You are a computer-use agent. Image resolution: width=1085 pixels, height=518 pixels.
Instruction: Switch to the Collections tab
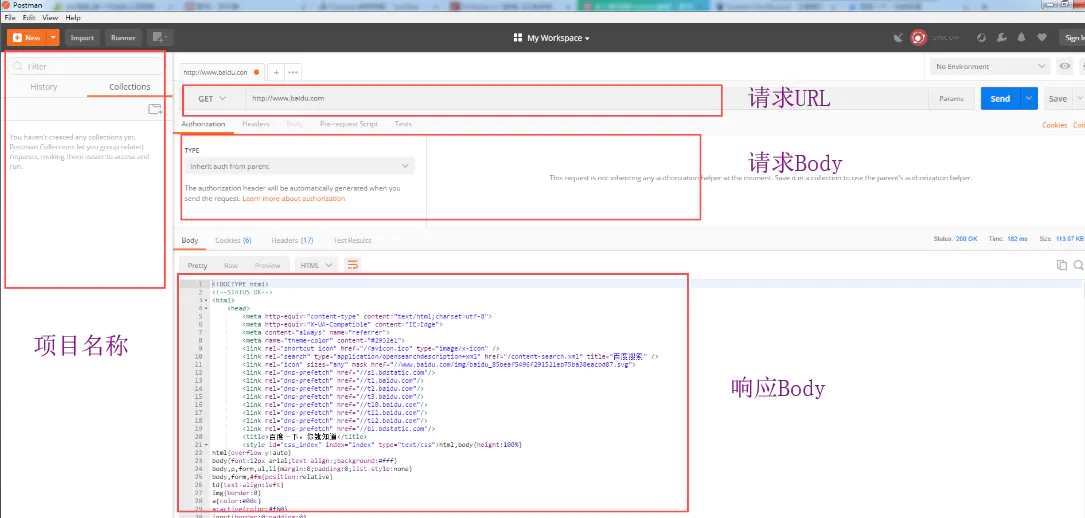129,87
